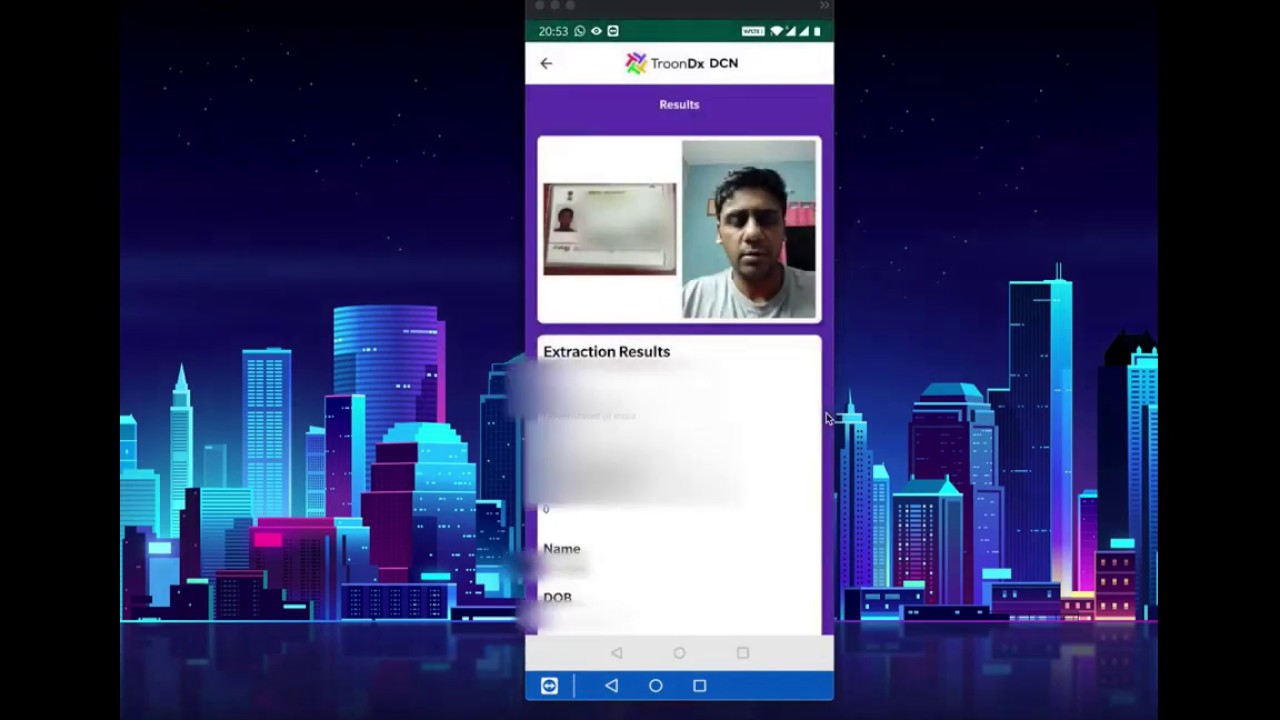The image size is (1280, 720).
Task: Click the recents square in blue toolbar
Action: point(699,686)
